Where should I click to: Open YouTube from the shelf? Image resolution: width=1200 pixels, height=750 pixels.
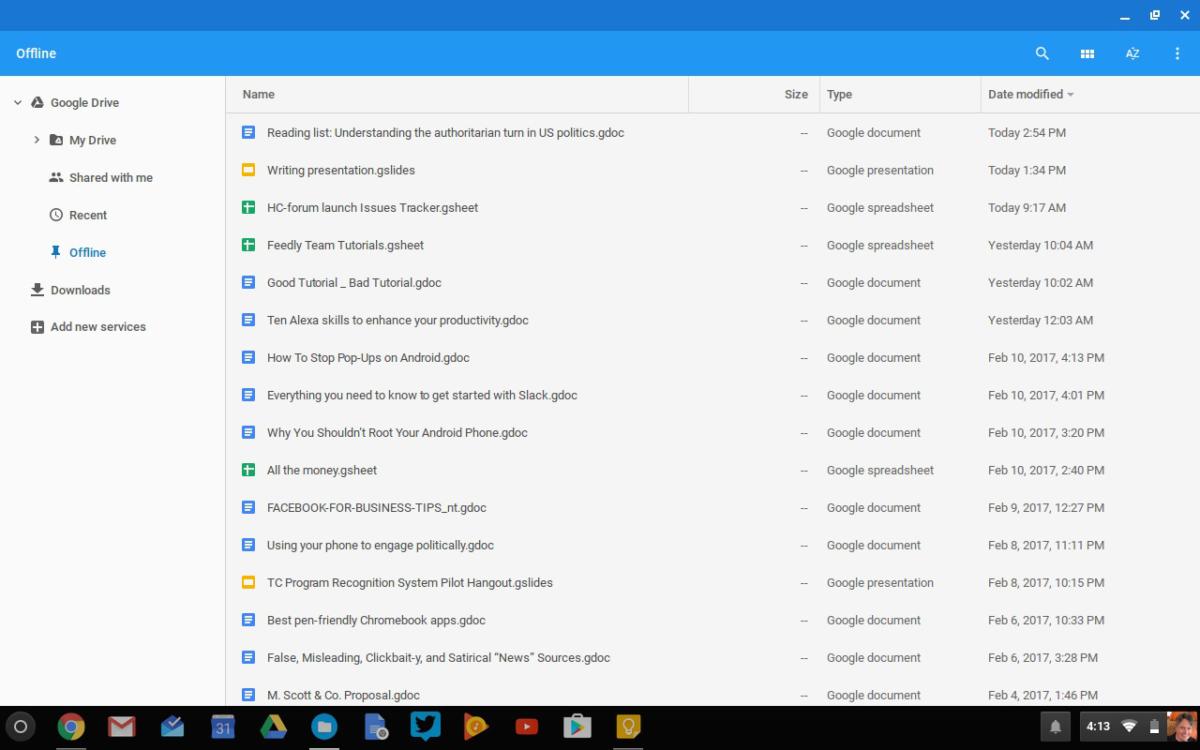pyautogui.click(x=526, y=727)
